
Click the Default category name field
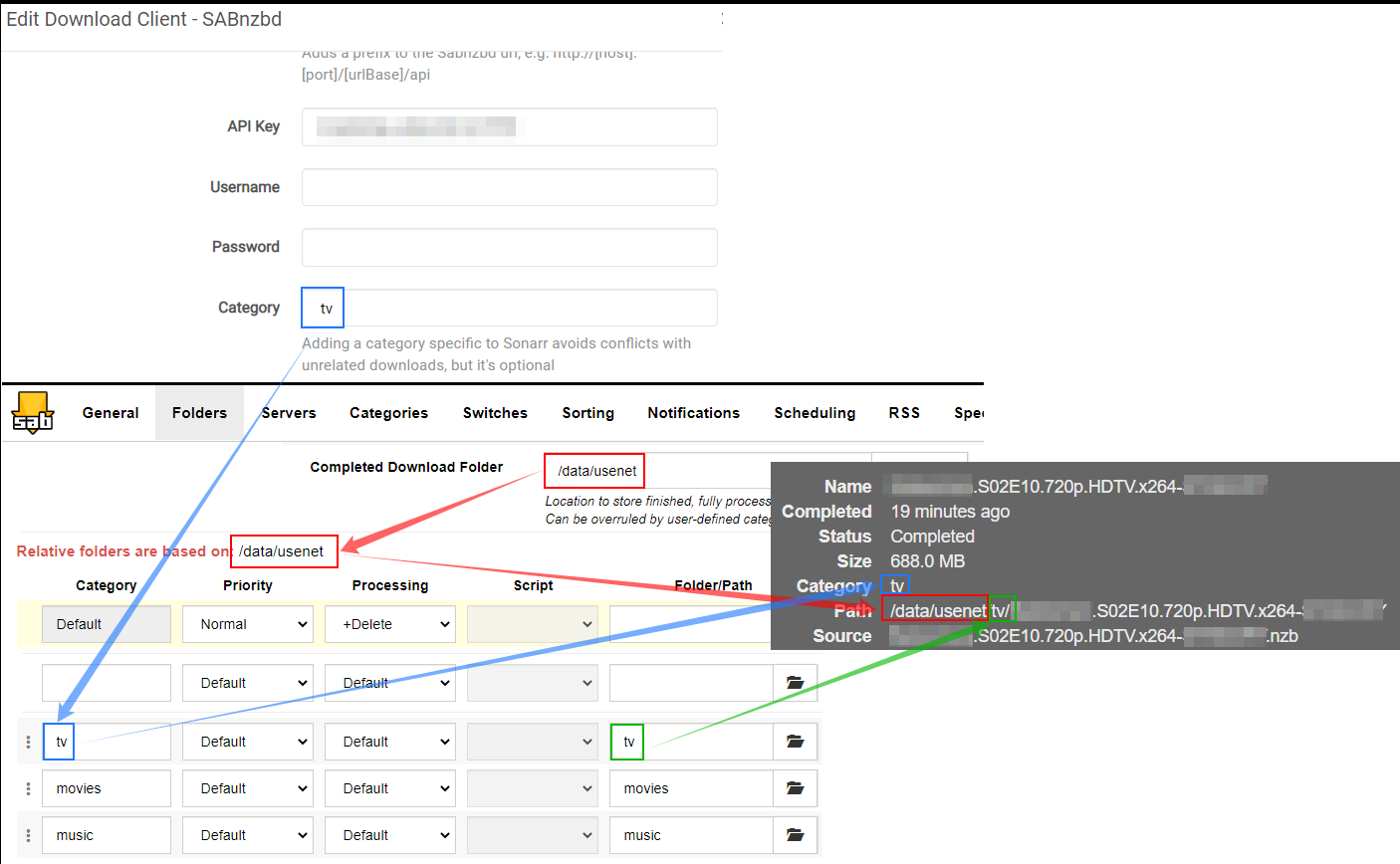107,624
